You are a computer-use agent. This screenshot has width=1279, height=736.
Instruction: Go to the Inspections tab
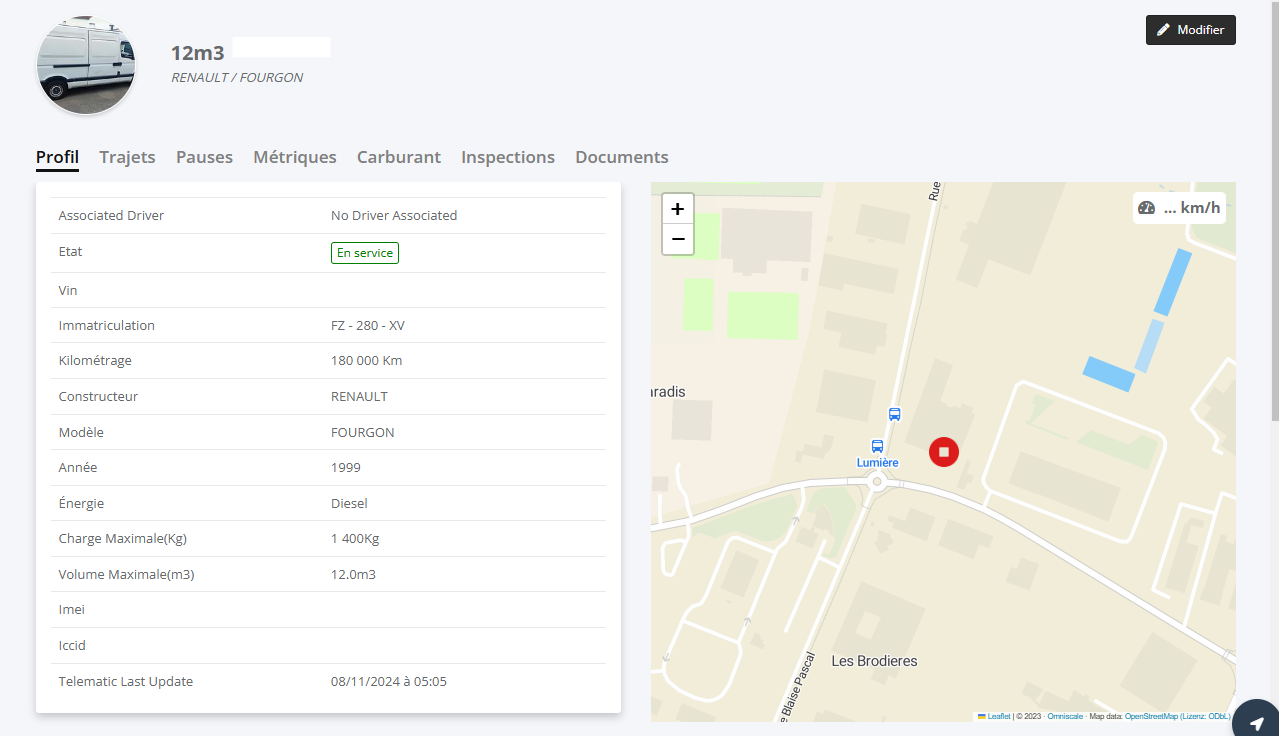(507, 157)
